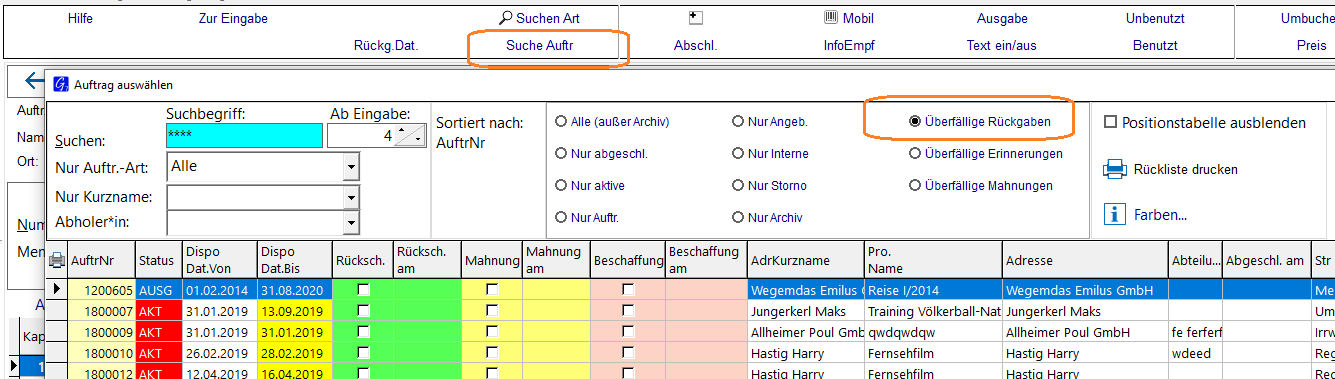Tick Mahnung checkbox for order 1800007
This screenshot has height=379, width=1335.
tap(492, 311)
